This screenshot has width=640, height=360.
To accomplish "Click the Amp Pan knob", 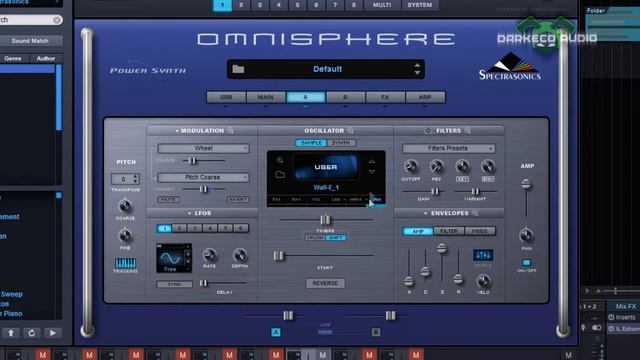I will point(526,236).
